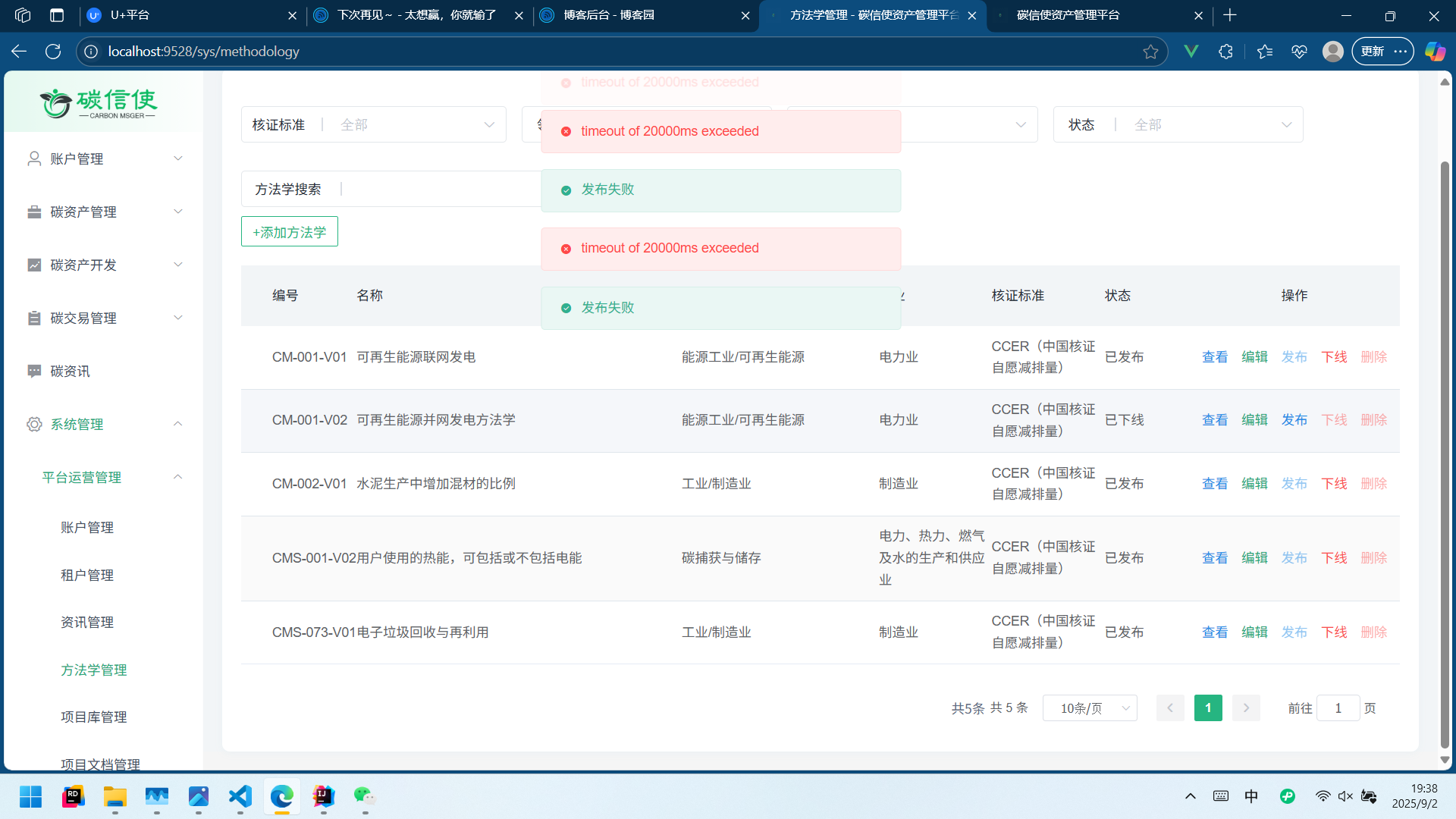Open 项目库管理 in sidebar menu
Image resolution: width=1456 pixels, height=819 pixels.
(x=94, y=717)
